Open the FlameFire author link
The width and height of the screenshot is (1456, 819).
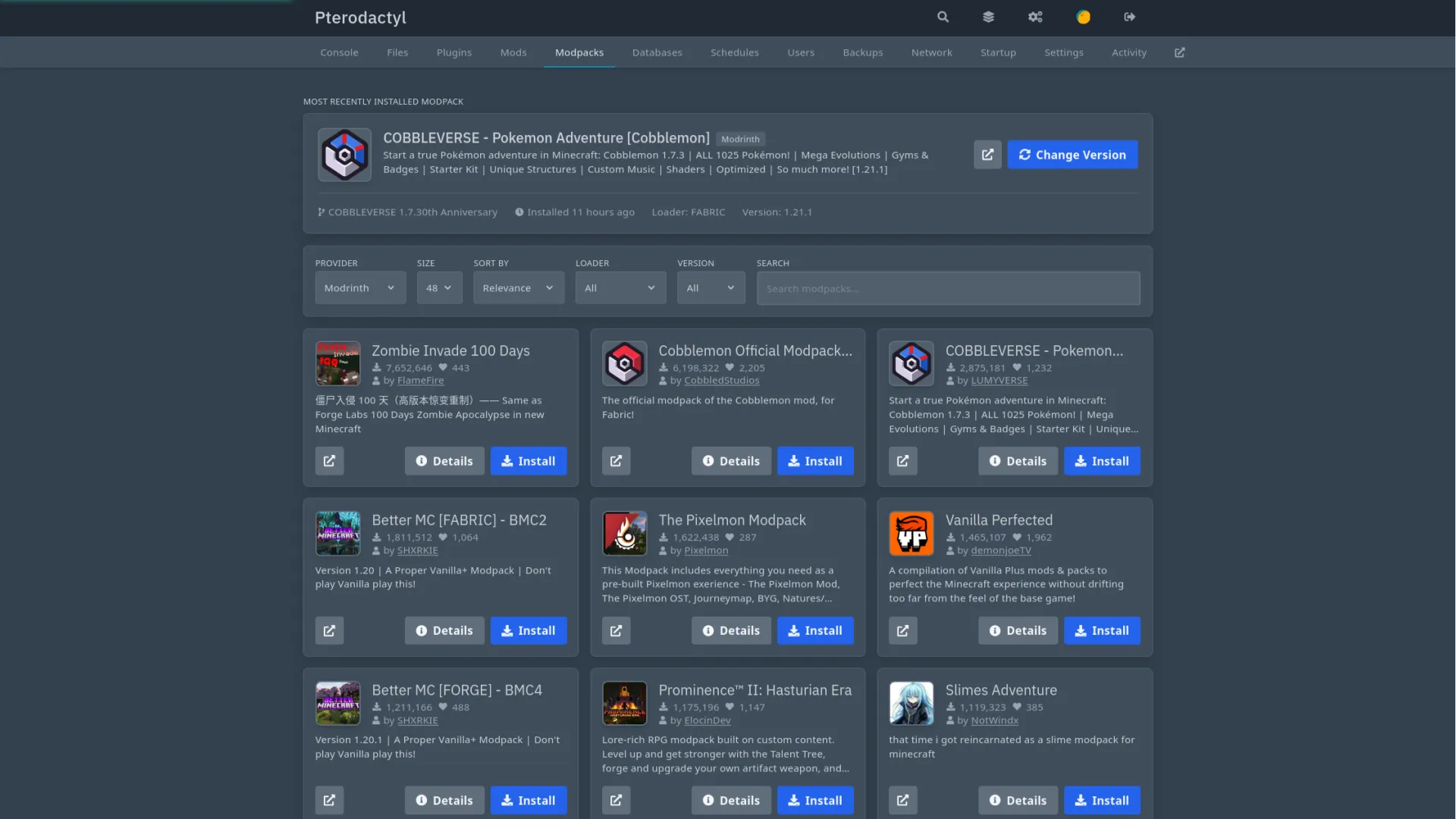[x=420, y=381]
